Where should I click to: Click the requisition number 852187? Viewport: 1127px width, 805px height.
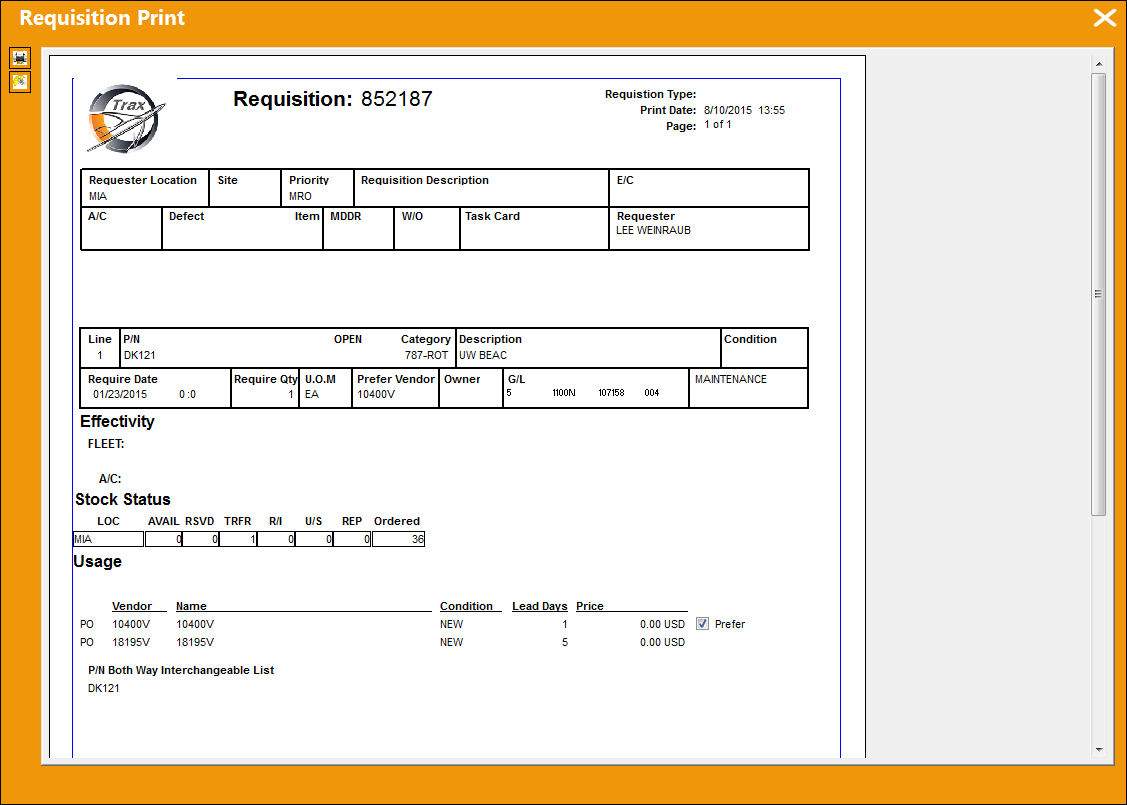point(397,98)
